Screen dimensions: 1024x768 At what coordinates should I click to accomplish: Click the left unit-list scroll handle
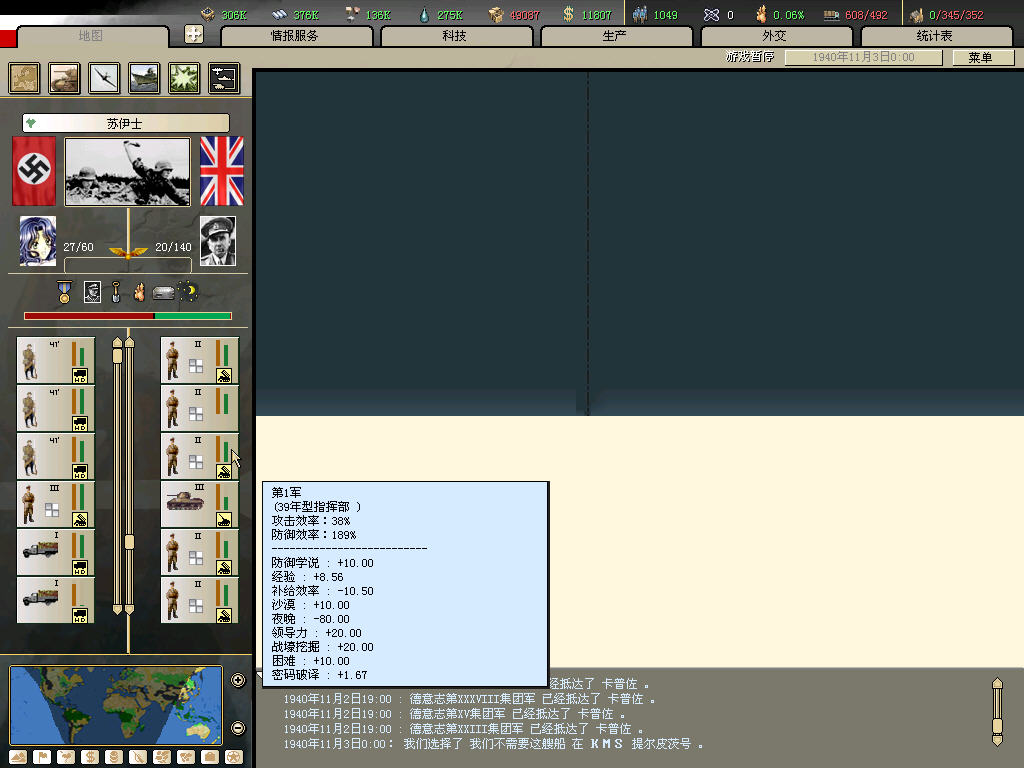point(118,355)
